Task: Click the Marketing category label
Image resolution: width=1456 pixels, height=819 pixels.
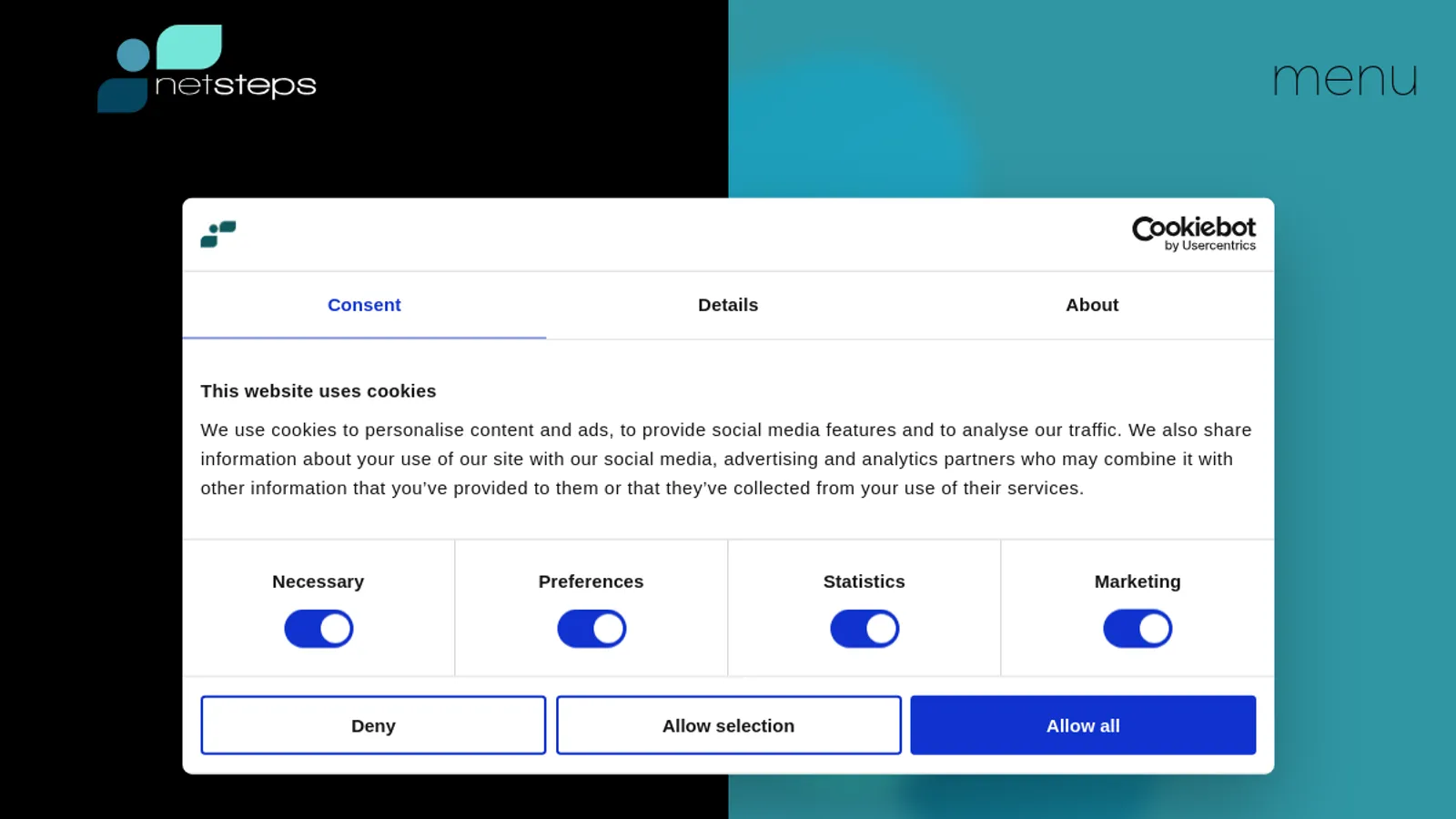Action: 1137,581
